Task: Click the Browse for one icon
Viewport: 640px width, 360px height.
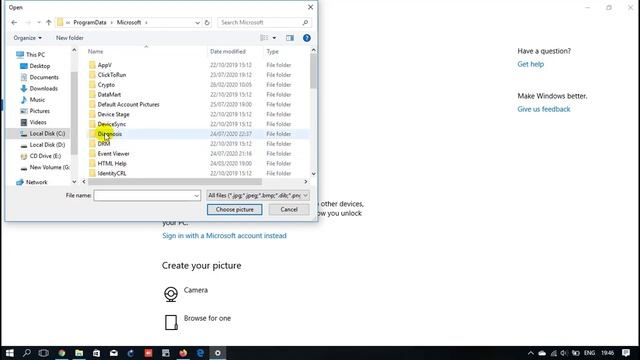Action: tap(171, 322)
